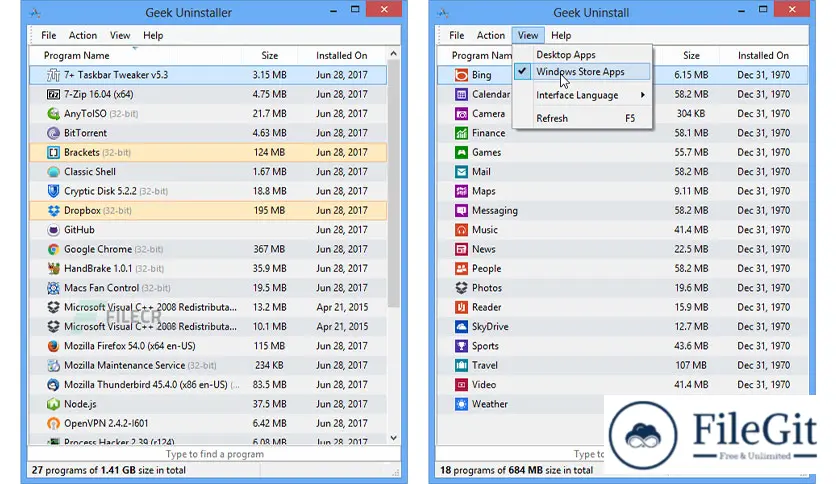836x484 pixels.
Task: Sort by the Installed On column in the right window
Action: pyautogui.click(x=763, y=55)
